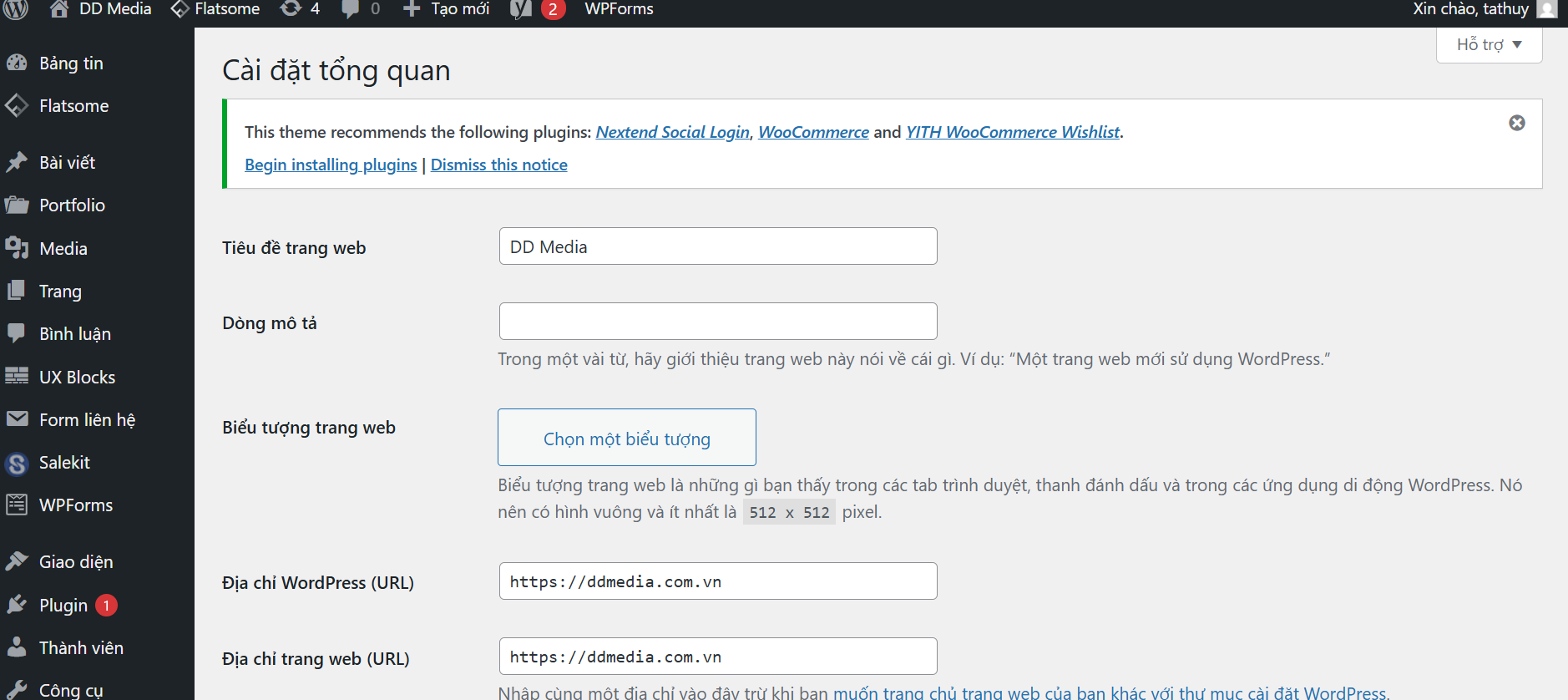1568x700 pixels.
Task: Click the user avatar beside tathuy
Action: [1547, 9]
